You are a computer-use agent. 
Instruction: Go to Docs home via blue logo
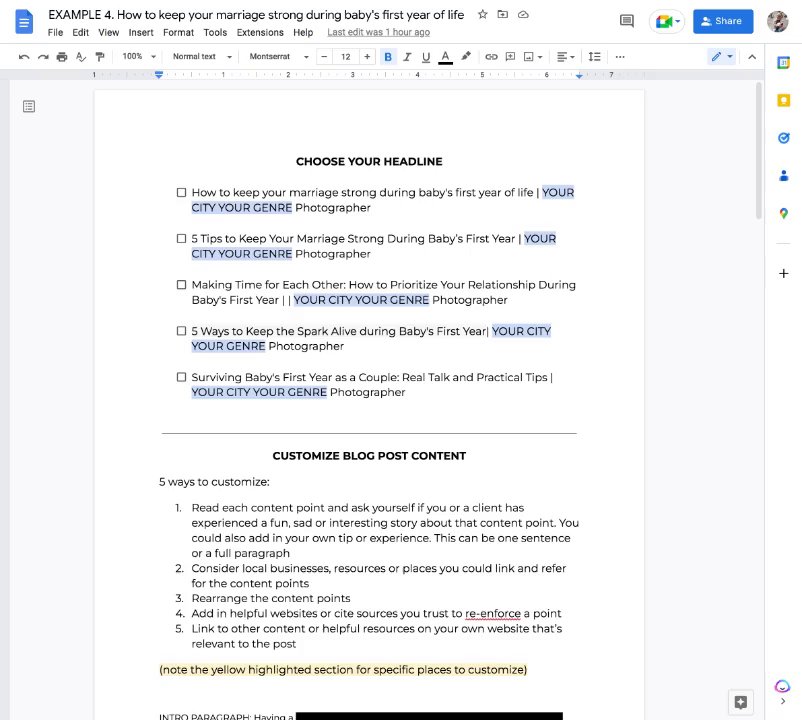(x=24, y=22)
